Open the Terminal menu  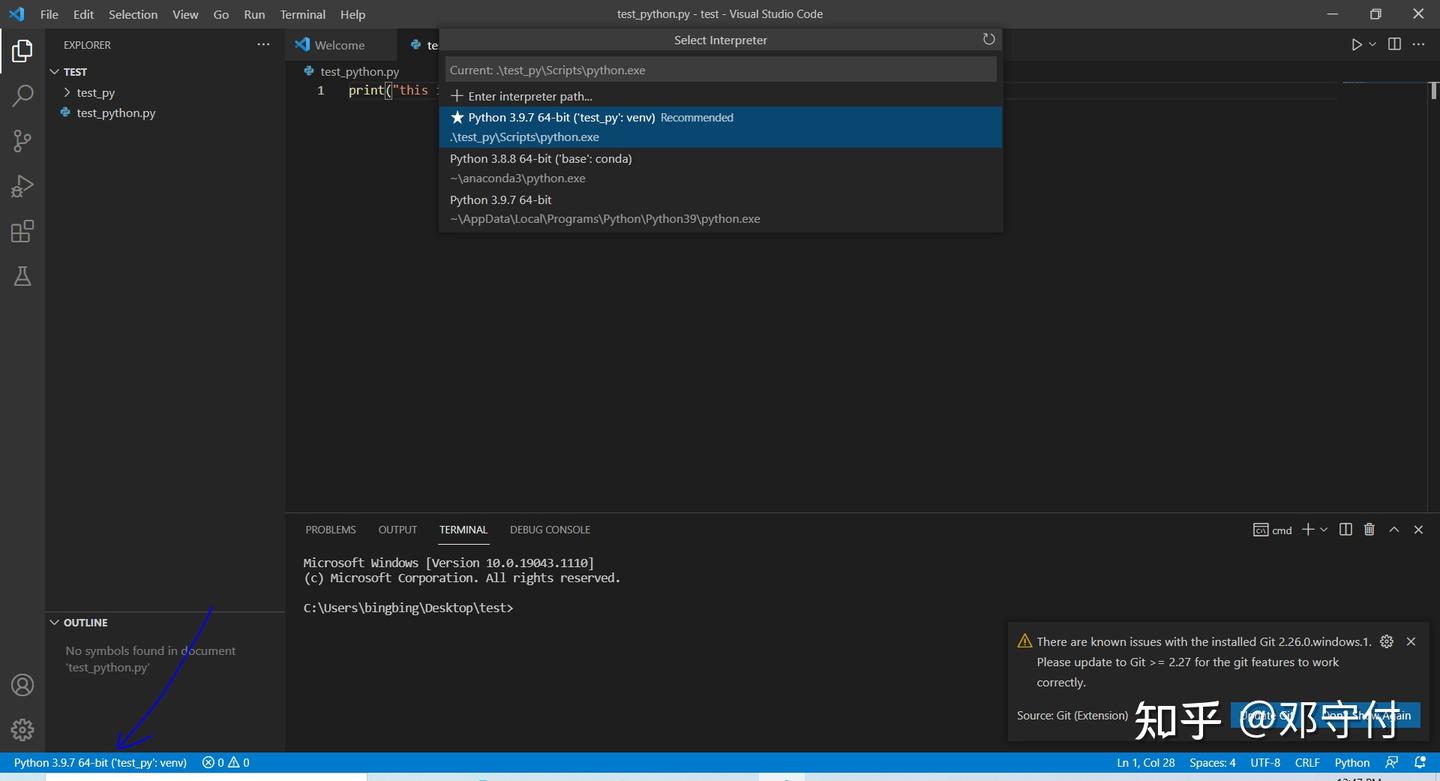tap(302, 14)
